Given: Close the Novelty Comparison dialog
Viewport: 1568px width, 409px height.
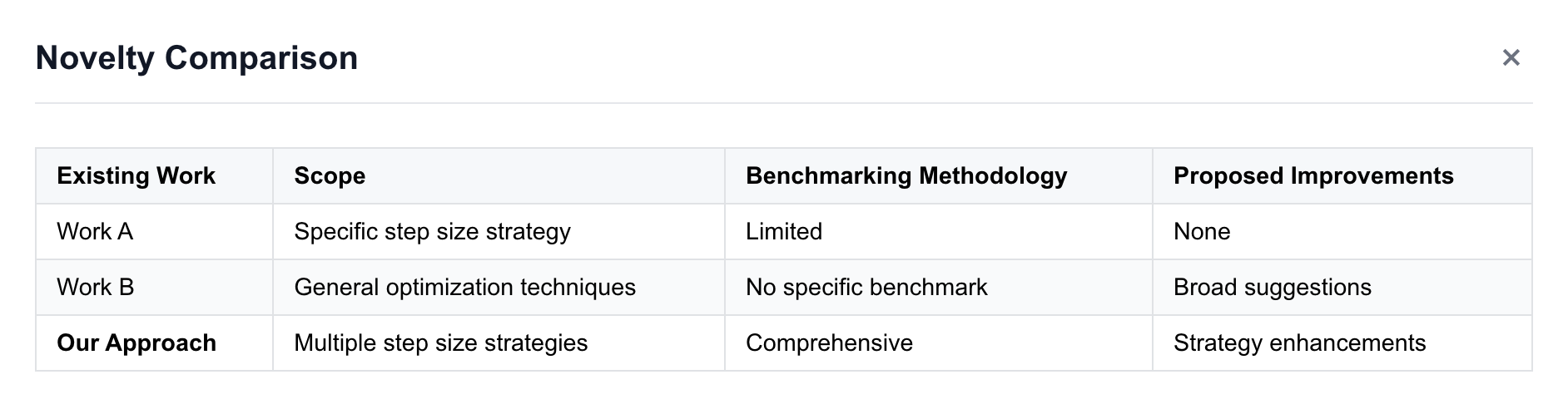Looking at the screenshot, I should click(1511, 57).
